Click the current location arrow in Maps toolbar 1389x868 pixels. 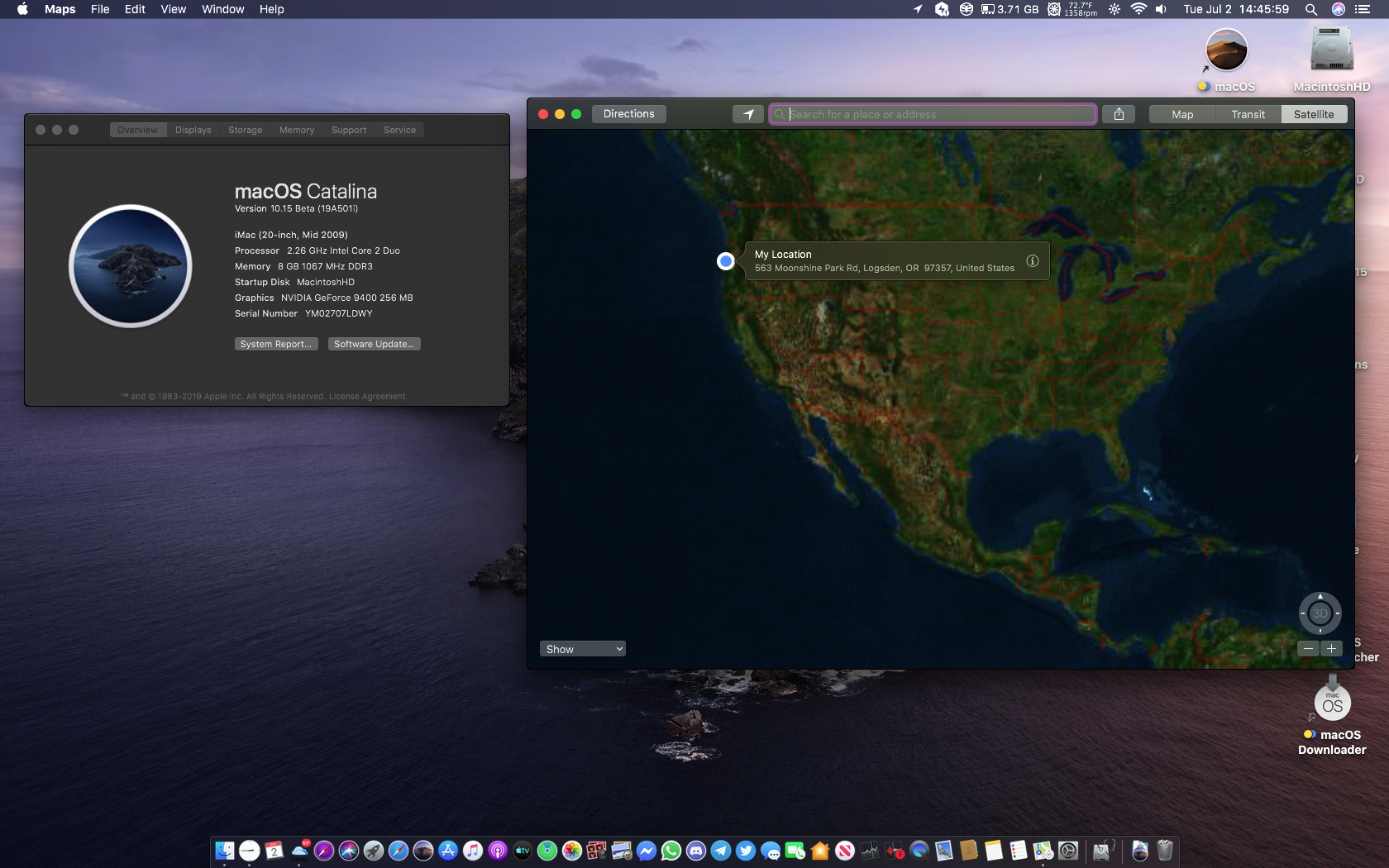point(747,114)
